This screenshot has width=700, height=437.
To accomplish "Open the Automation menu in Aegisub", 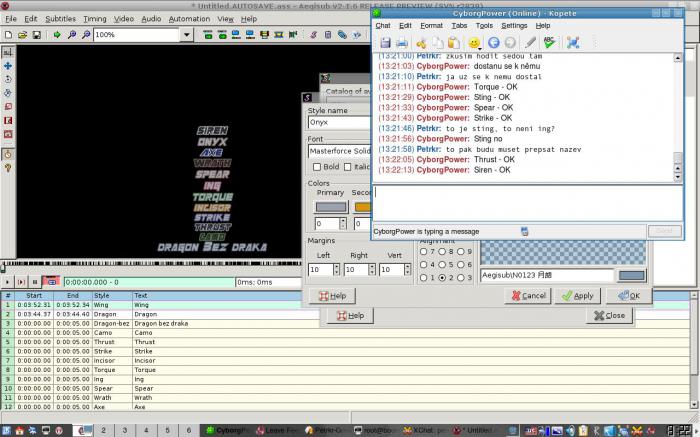I will coord(189,19).
